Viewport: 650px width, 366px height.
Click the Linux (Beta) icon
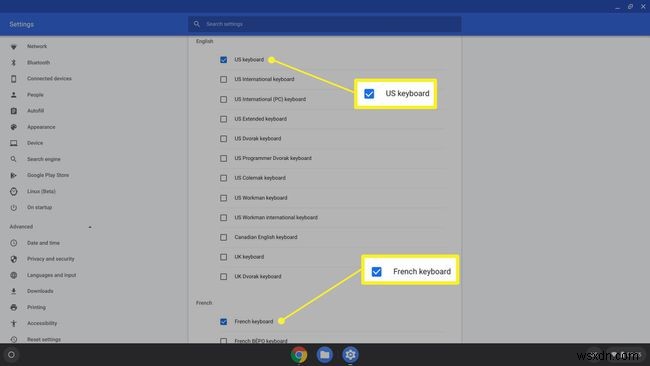coord(14,191)
